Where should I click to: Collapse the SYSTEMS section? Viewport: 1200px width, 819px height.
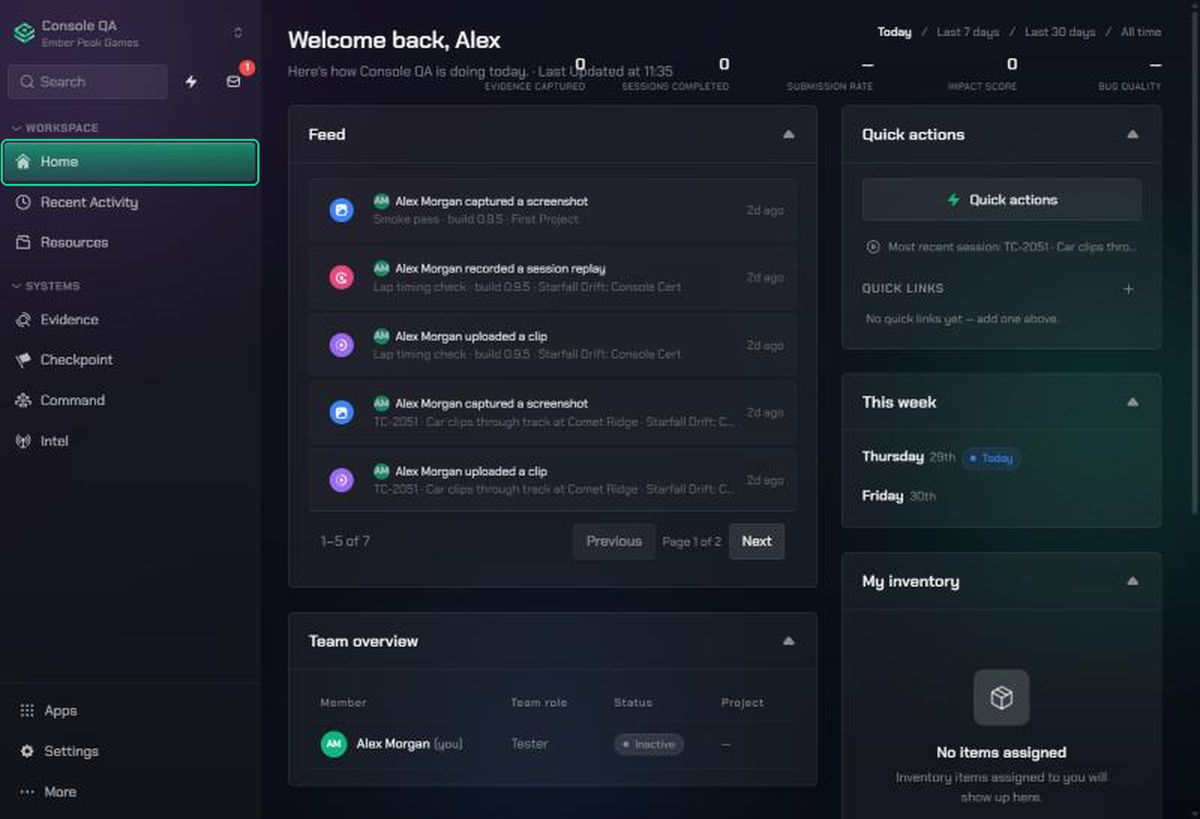[x=46, y=286]
